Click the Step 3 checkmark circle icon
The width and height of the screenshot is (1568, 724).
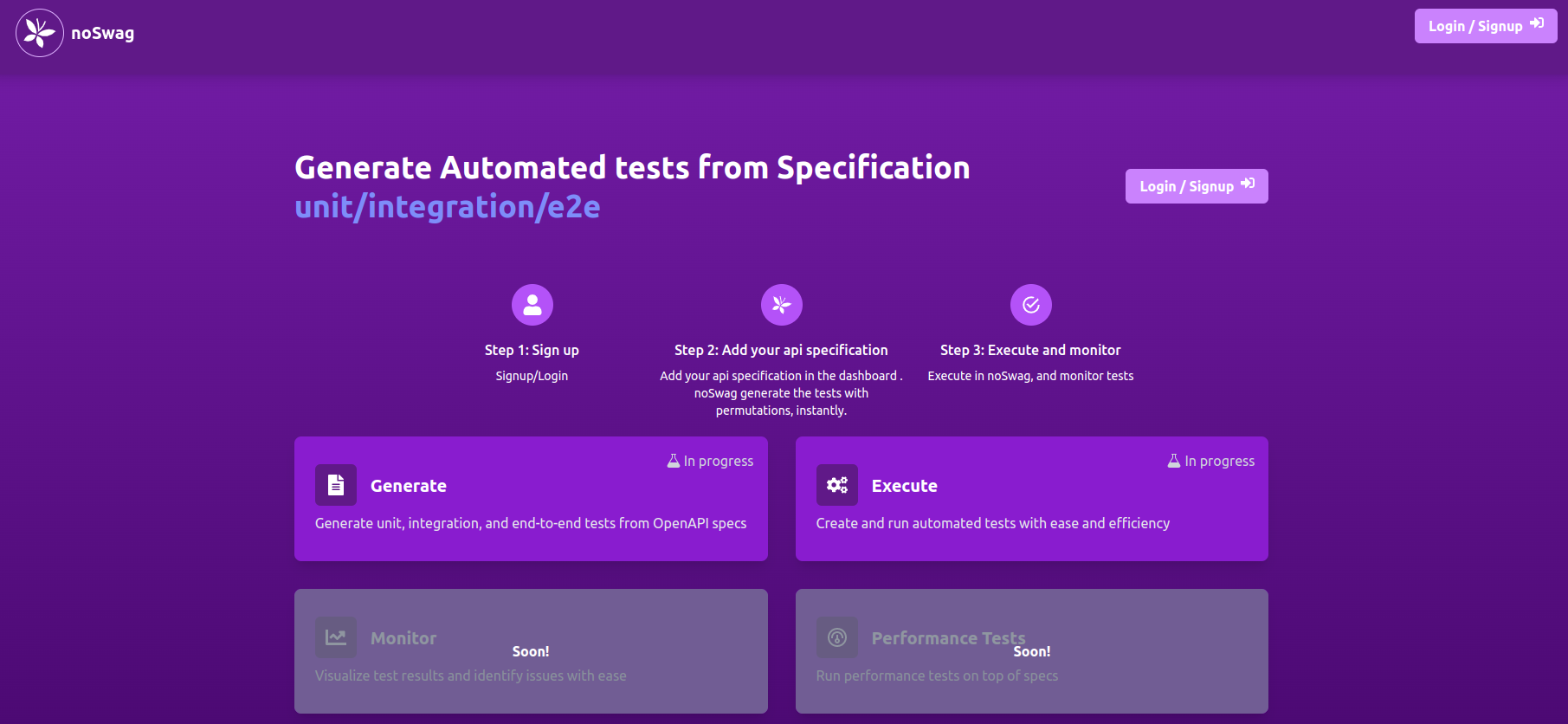coord(1031,305)
